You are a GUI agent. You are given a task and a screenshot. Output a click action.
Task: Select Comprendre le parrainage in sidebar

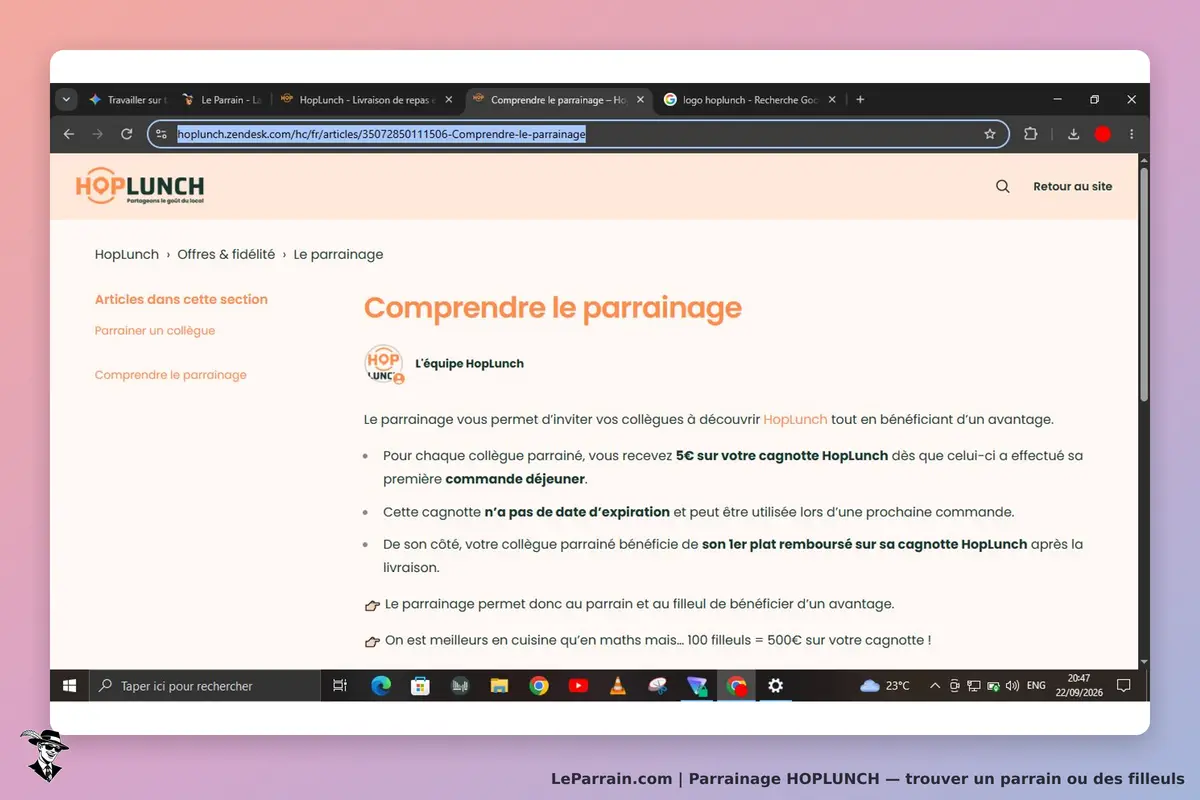171,375
